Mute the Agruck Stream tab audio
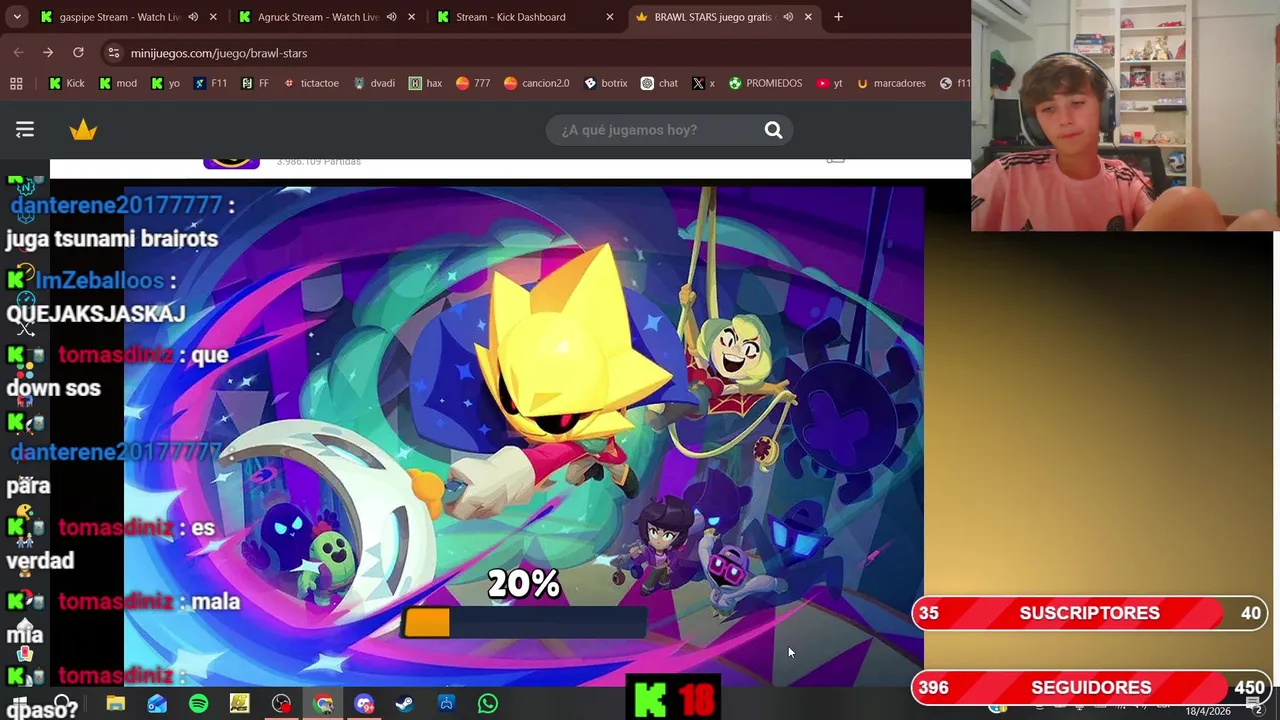This screenshot has height=720, width=1280. tap(391, 17)
